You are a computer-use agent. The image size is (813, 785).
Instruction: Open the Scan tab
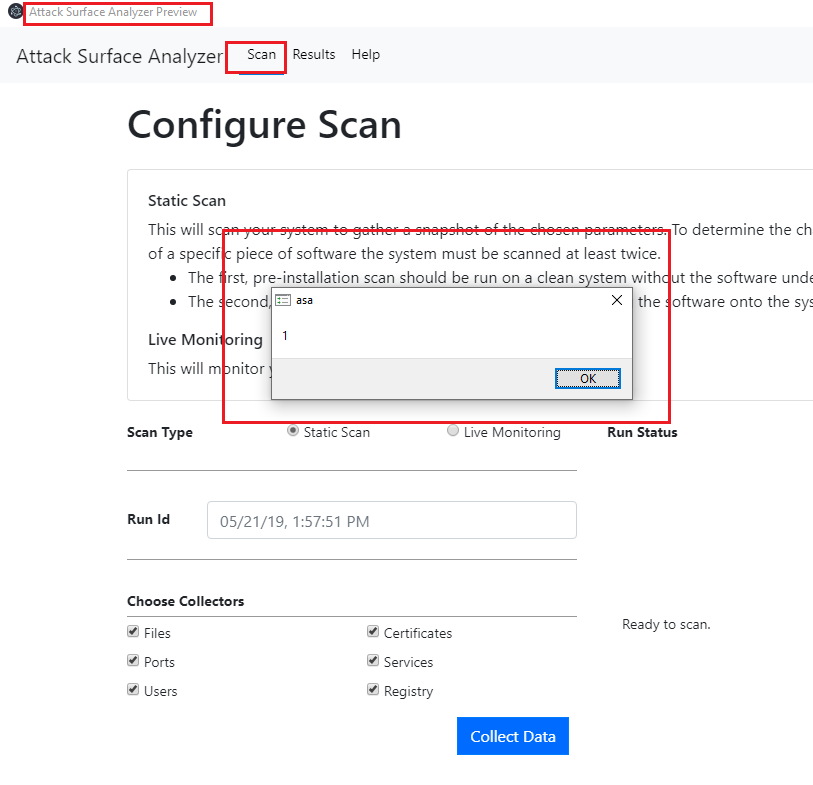coord(261,54)
